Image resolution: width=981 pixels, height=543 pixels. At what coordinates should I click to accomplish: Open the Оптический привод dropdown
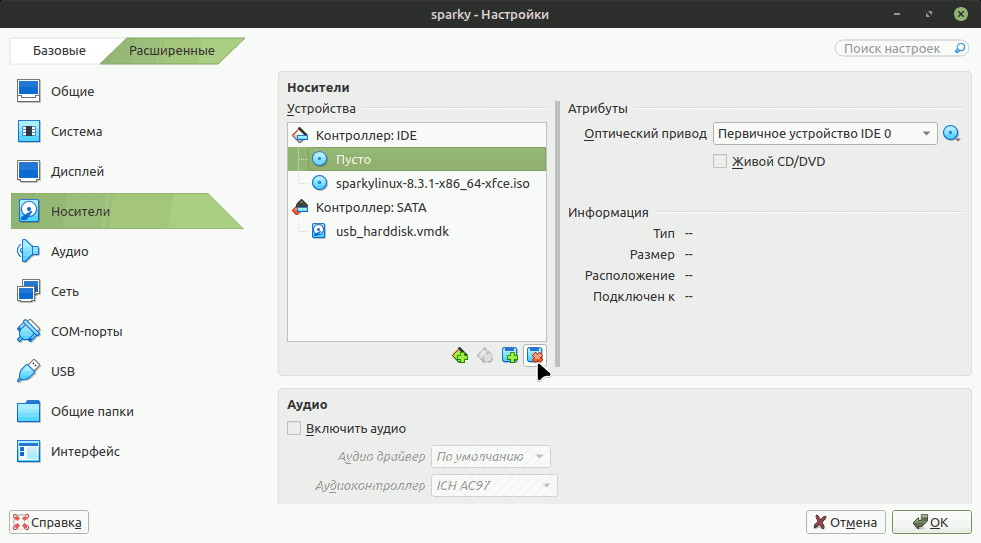pyautogui.click(x=825, y=134)
